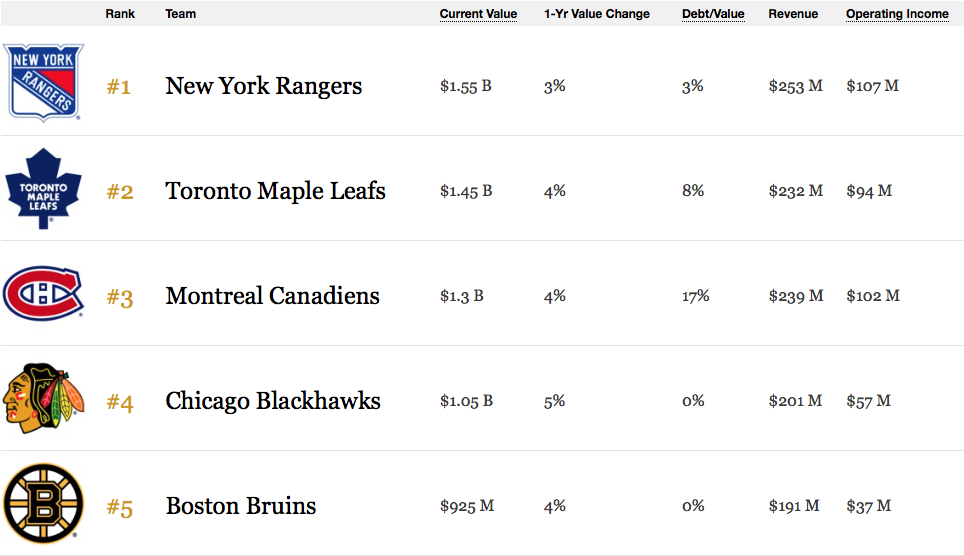Open the Chicago Blackhawks team name
Image resolution: width=964 pixels, height=556 pixels.
273,401
